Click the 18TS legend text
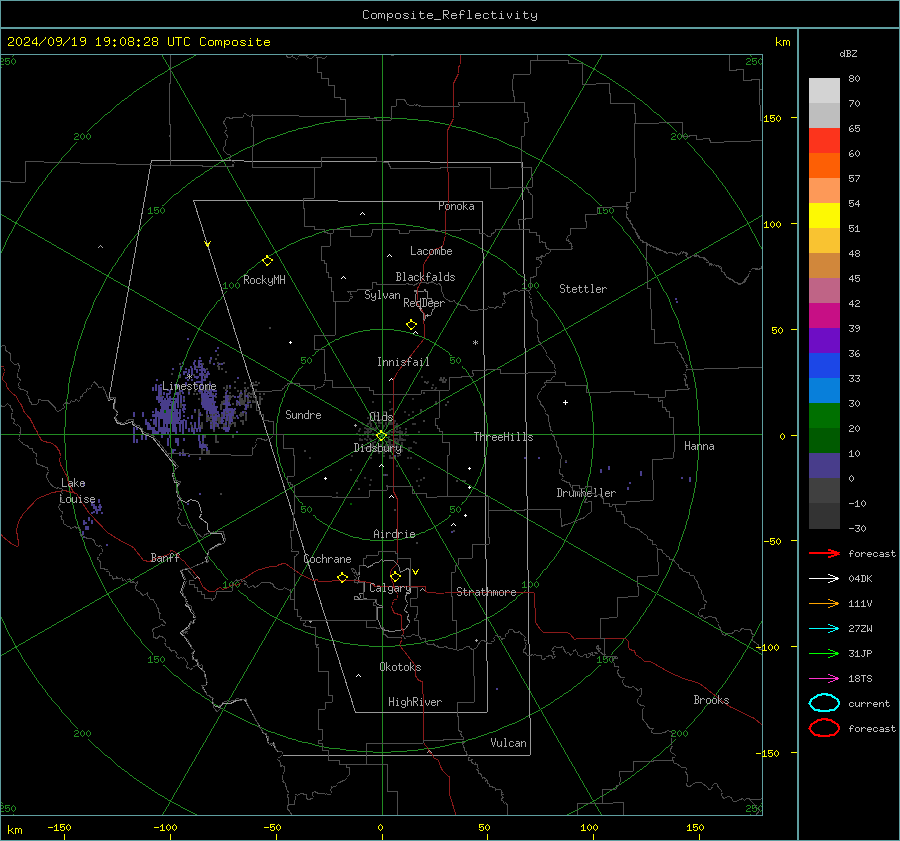Viewport: 900px width, 841px height. pos(860,679)
